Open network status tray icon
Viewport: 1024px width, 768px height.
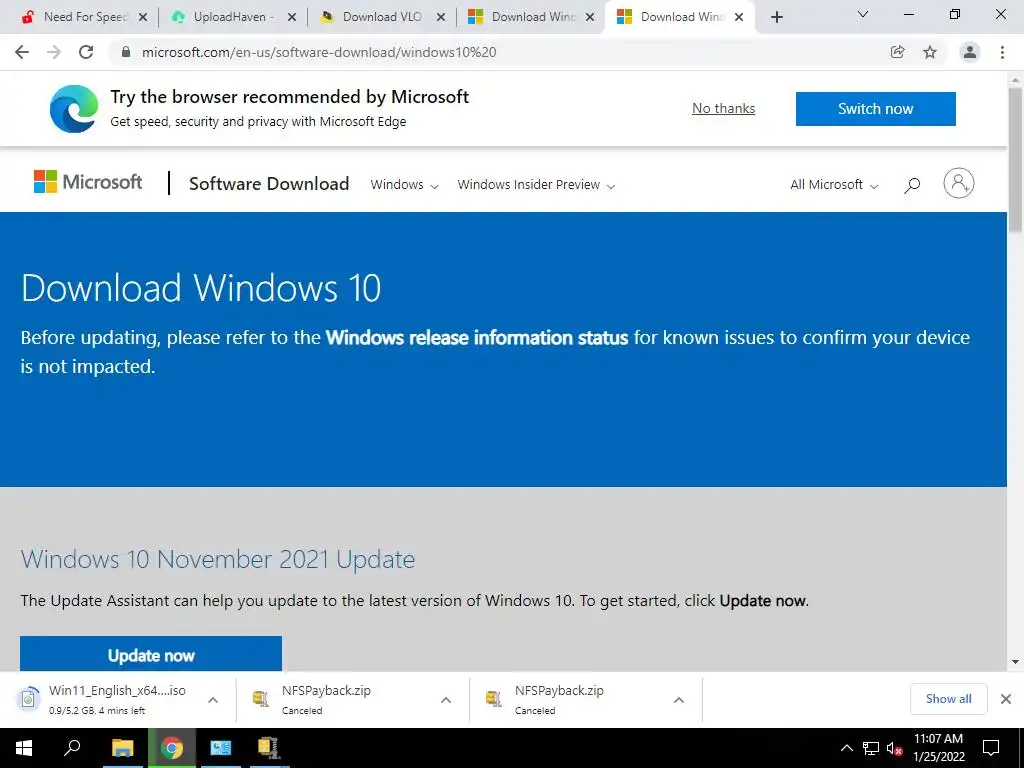pos(871,748)
